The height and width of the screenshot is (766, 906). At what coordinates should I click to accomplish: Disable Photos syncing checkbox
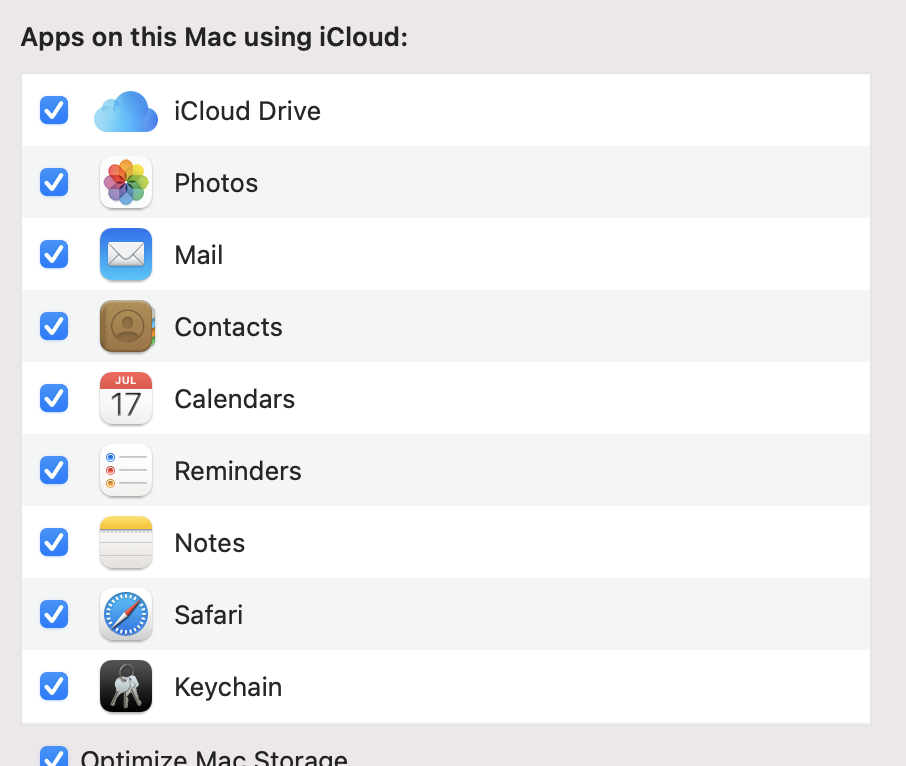(x=54, y=183)
